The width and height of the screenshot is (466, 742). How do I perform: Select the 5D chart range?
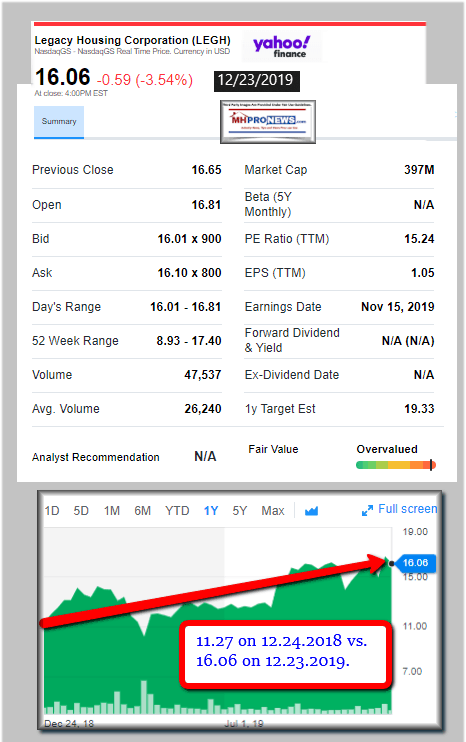coord(81,511)
